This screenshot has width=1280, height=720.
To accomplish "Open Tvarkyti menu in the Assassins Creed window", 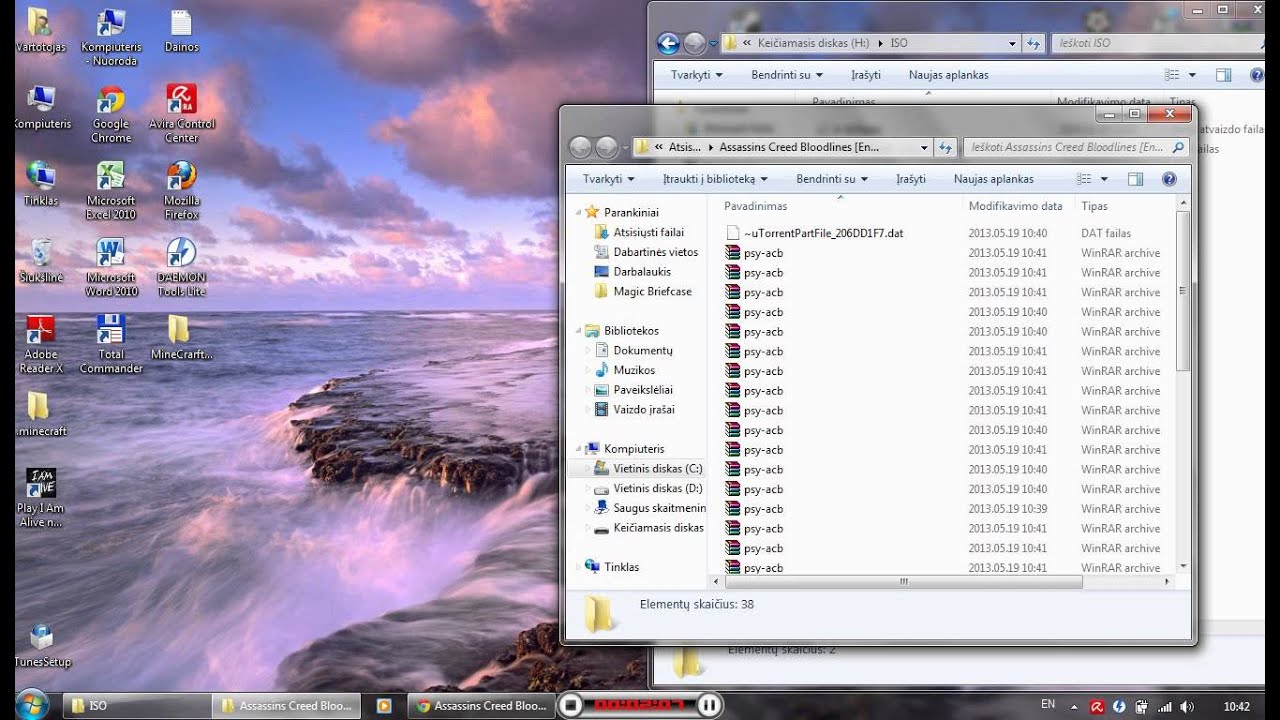I will [x=608, y=179].
